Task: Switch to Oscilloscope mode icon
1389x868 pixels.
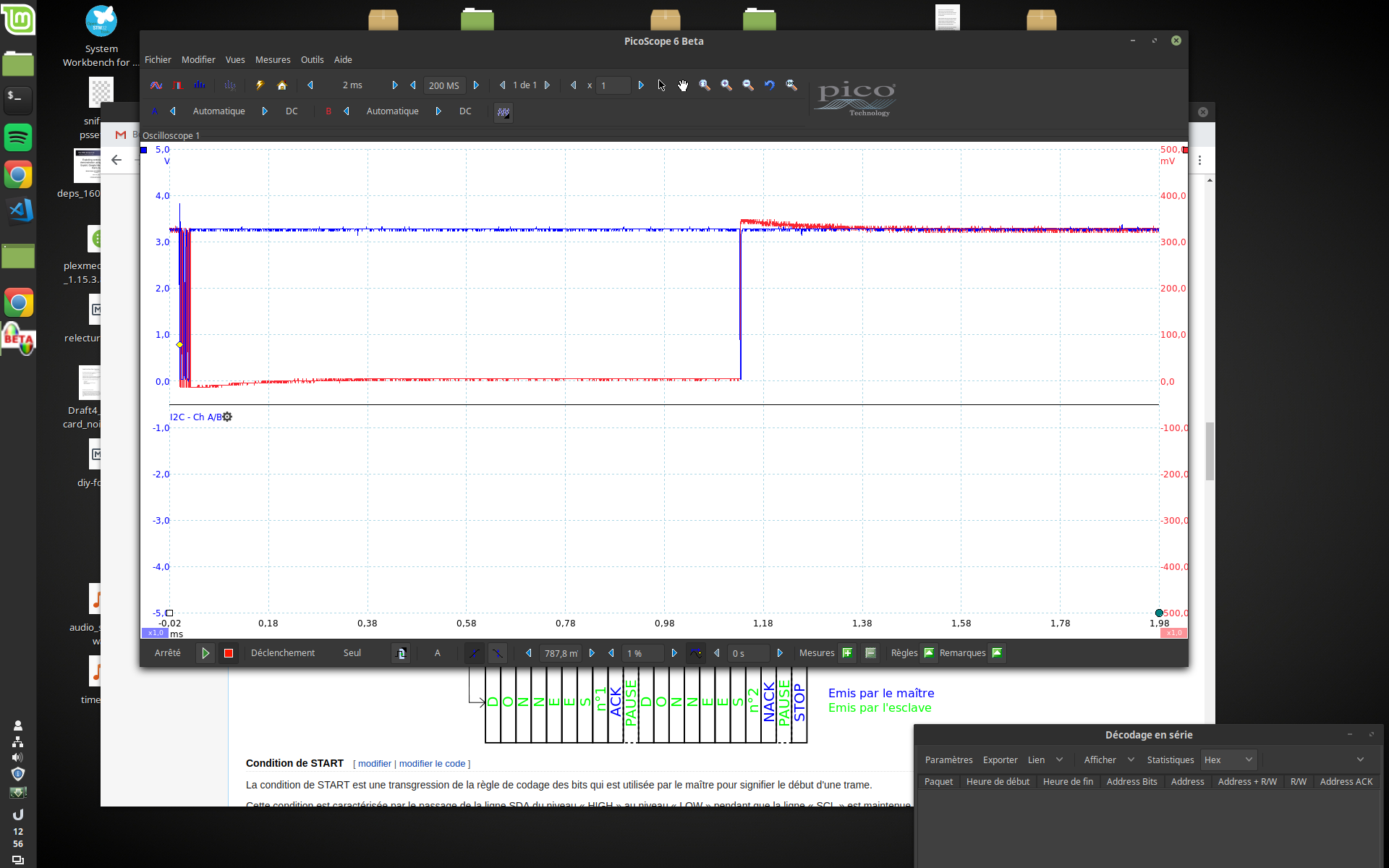Action: click(x=156, y=85)
